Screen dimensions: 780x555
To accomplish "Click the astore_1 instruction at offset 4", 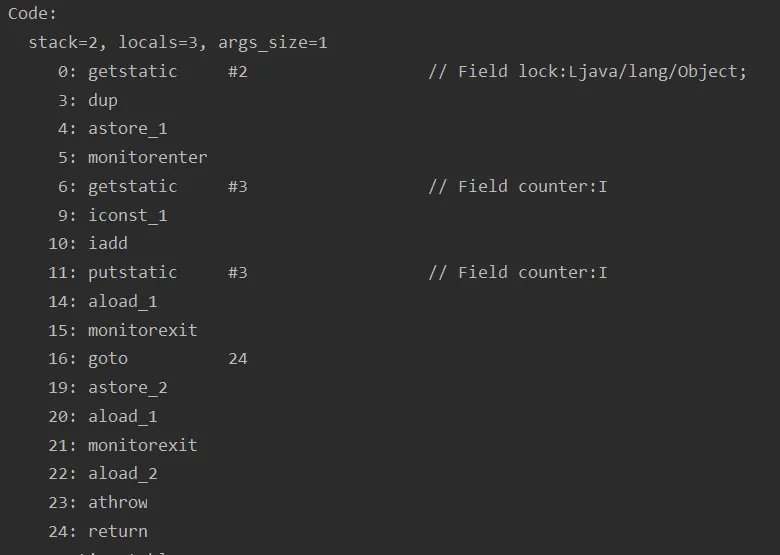I will coord(127,129).
